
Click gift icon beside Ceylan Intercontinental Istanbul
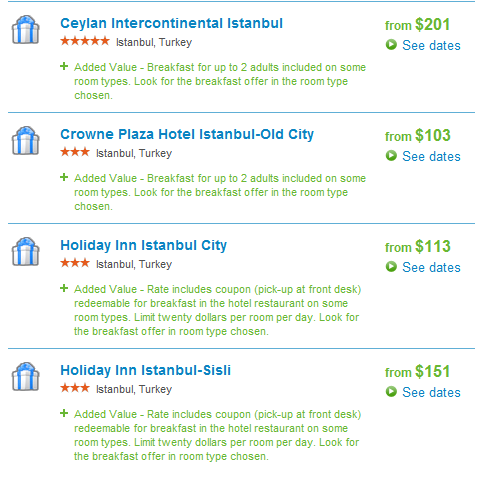tap(26, 30)
